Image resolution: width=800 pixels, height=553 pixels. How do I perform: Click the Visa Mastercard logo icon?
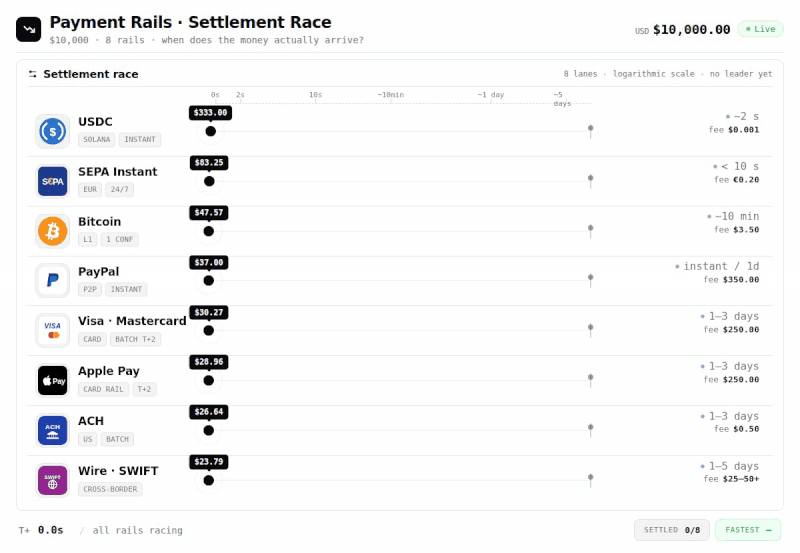coord(53,331)
